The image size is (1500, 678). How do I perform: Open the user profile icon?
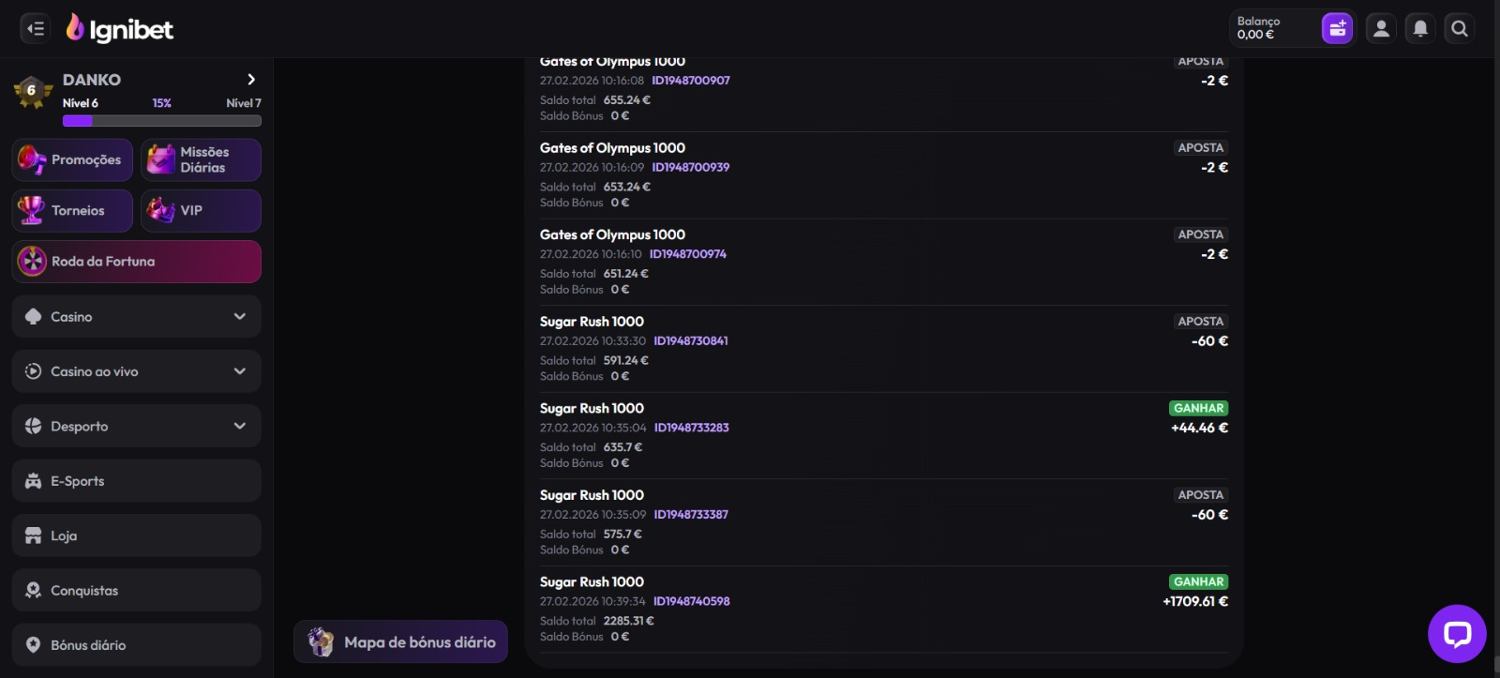(1381, 29)
